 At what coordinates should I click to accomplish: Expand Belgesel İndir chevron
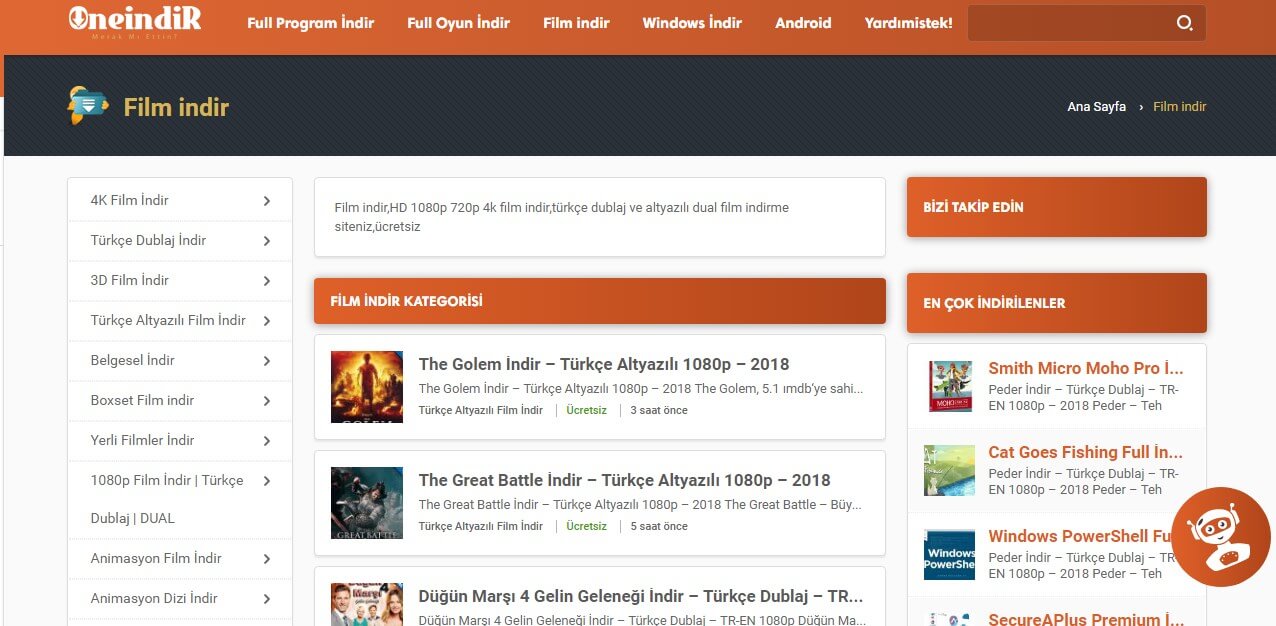267,361
